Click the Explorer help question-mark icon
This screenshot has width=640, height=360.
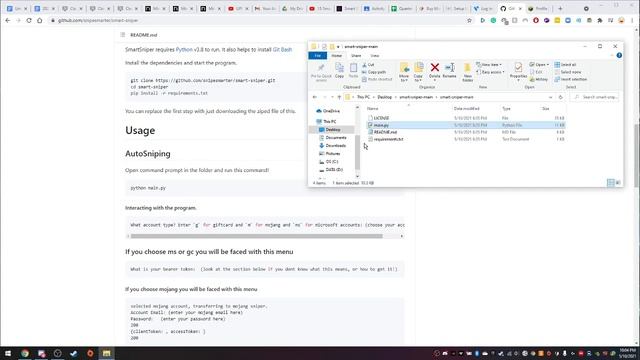pos(619,56)
